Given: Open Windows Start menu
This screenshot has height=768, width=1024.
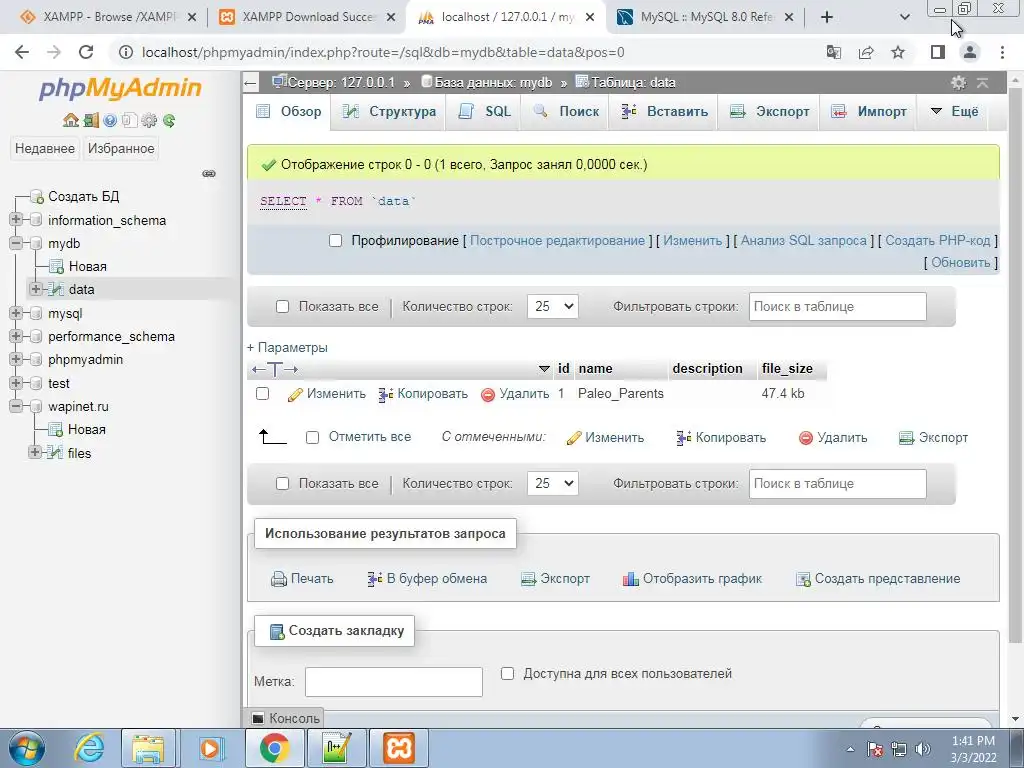Looking at the screenshot, I should tap(26, 748).
